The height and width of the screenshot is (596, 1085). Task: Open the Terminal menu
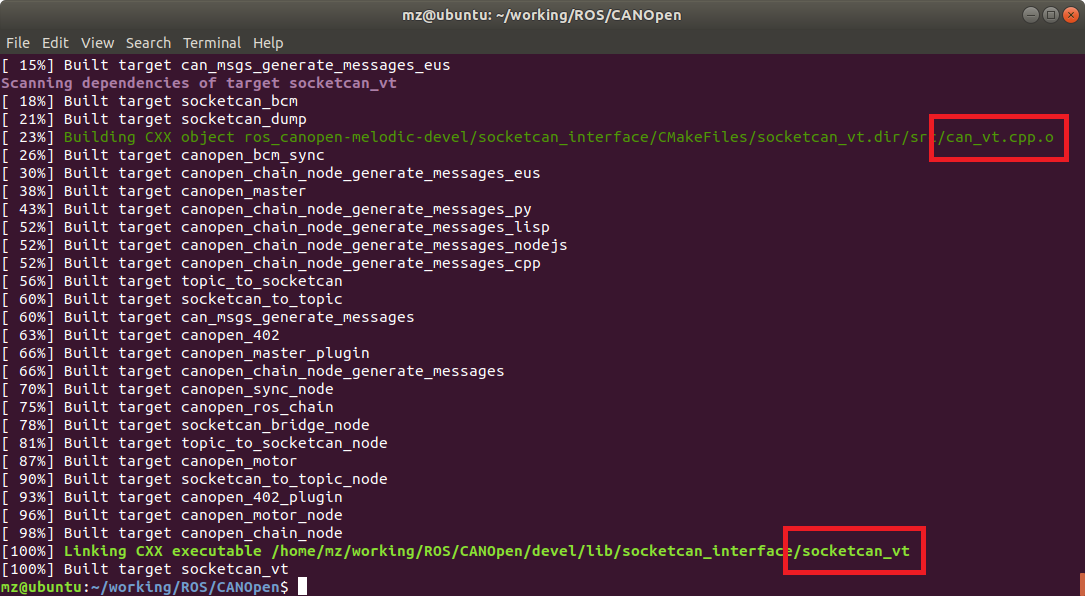pos(211,43)
